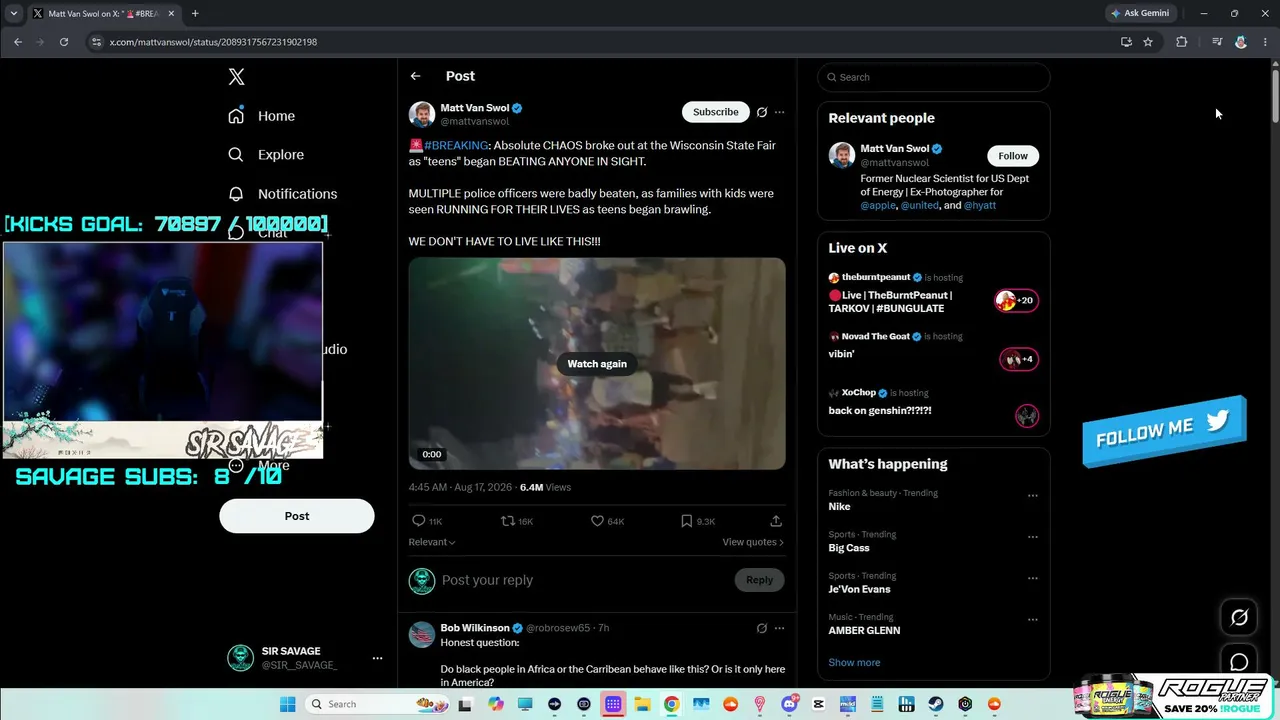
Task: Open the floating messages chat button
Action: [1239, 662]
